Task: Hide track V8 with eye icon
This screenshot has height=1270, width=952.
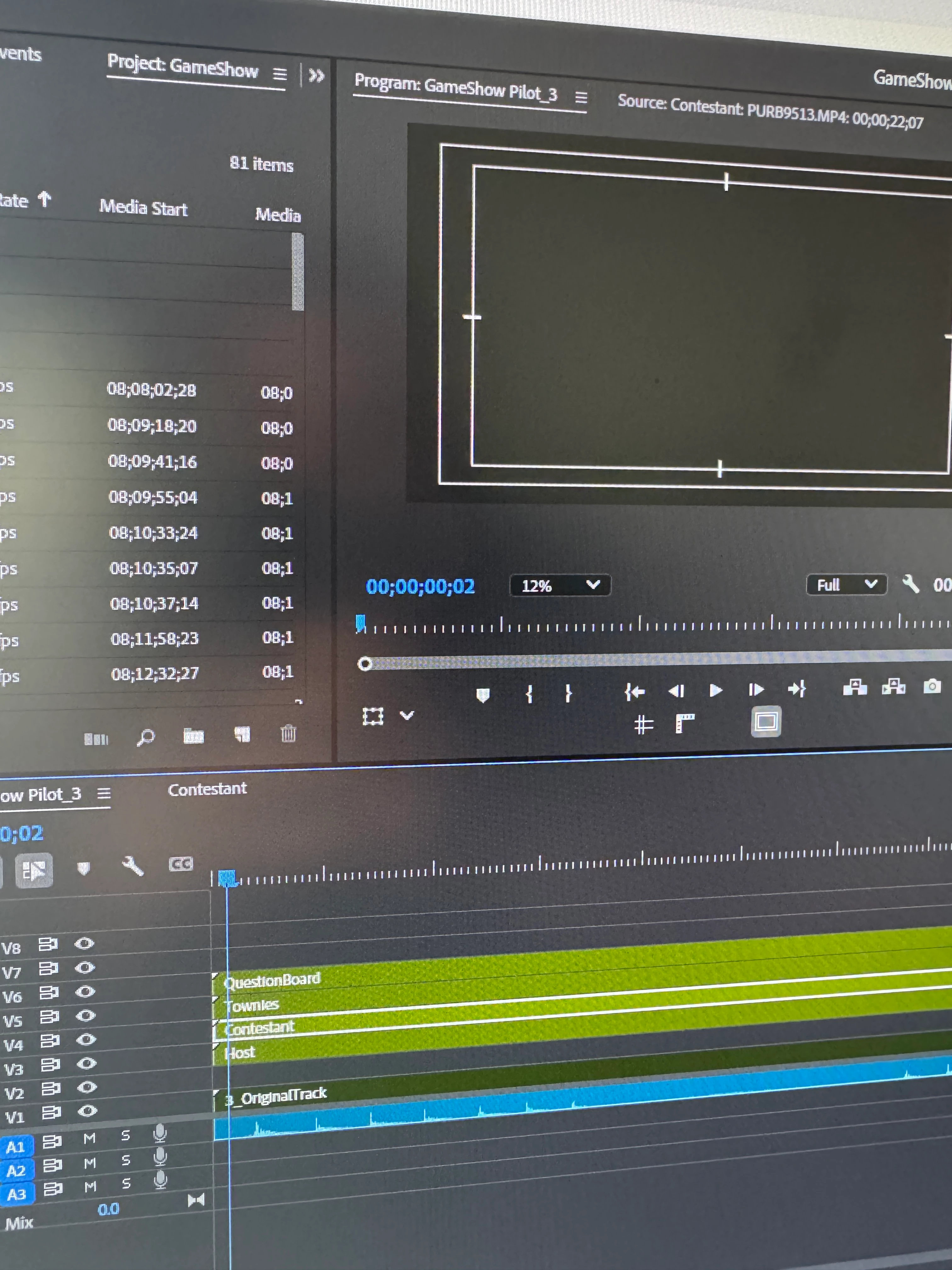Action: [84, 943]
